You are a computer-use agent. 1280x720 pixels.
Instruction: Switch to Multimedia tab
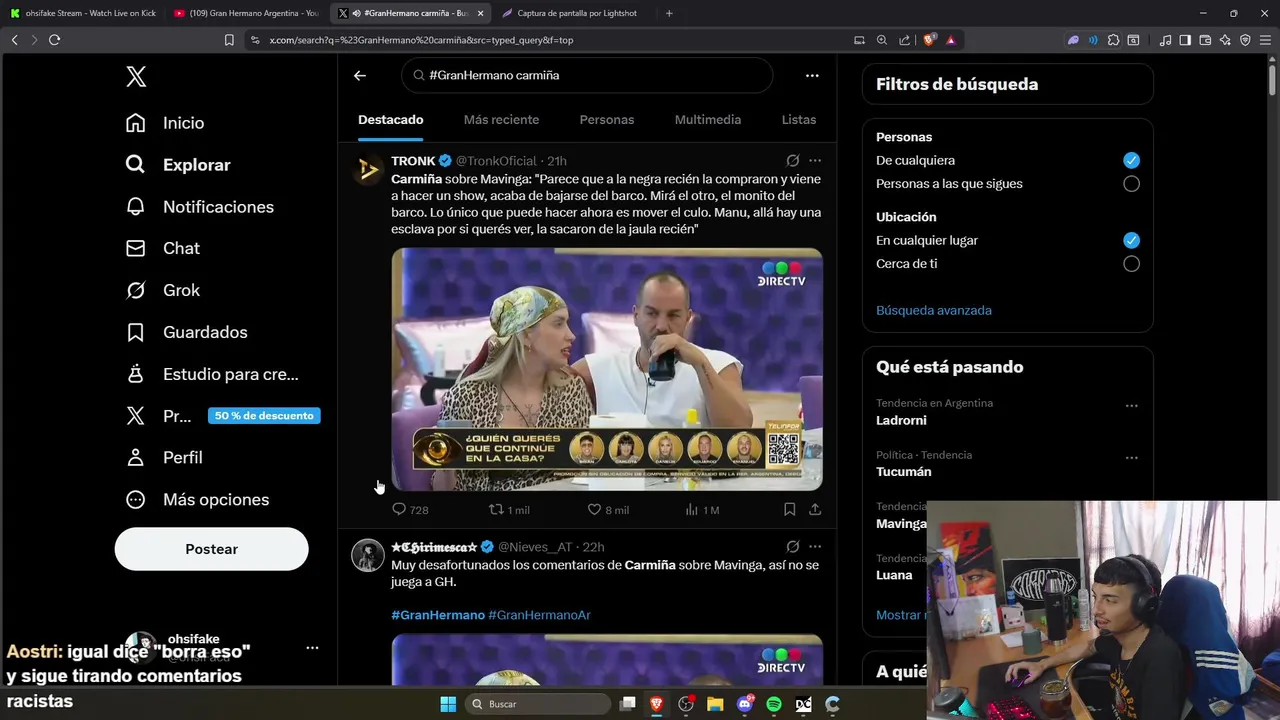click(x=708, y=119)
